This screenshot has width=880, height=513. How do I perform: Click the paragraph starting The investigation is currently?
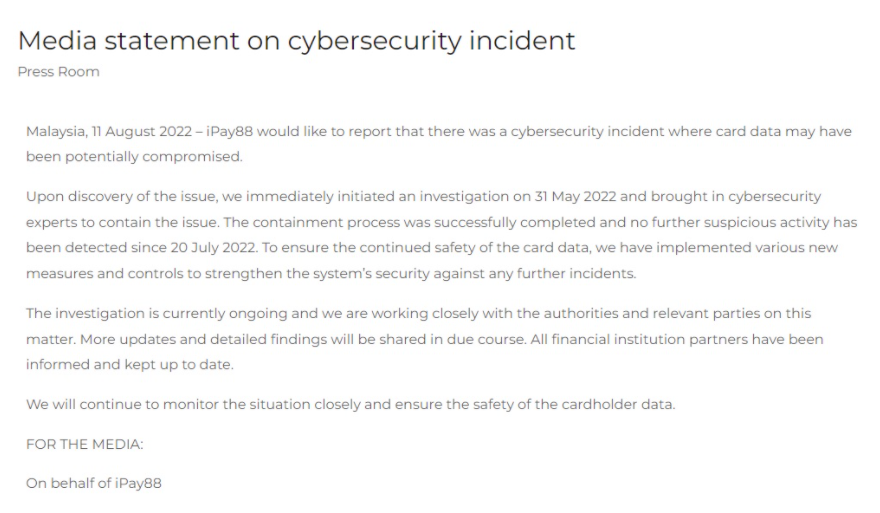(x=425, y=339)
